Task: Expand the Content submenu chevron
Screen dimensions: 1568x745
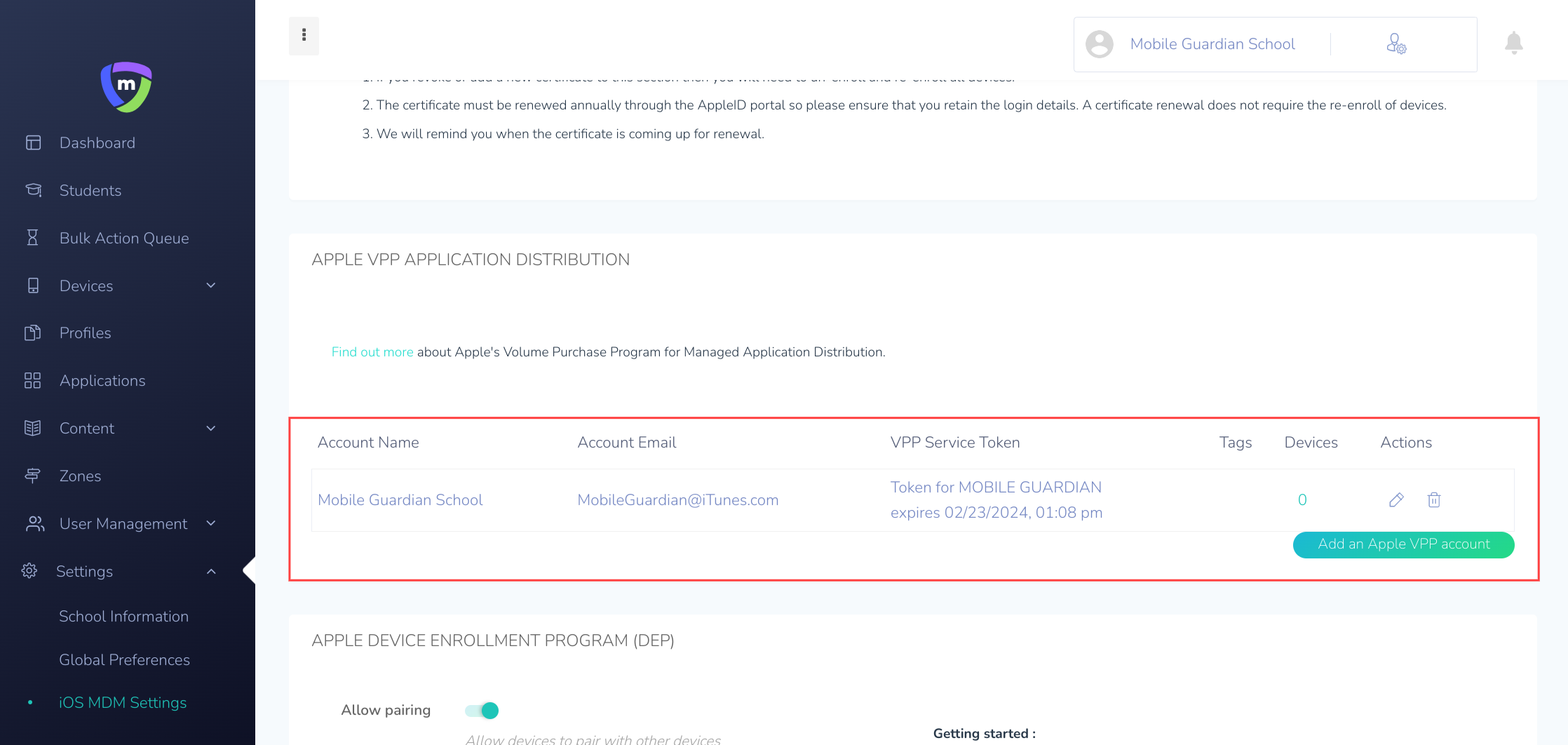Action: (x=211, y=428)
